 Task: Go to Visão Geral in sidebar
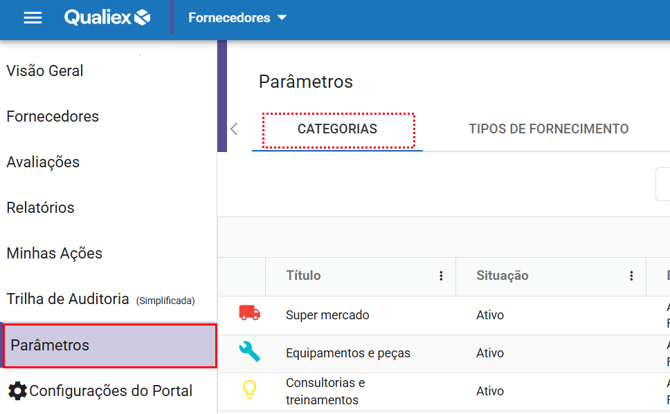(45, 71)
